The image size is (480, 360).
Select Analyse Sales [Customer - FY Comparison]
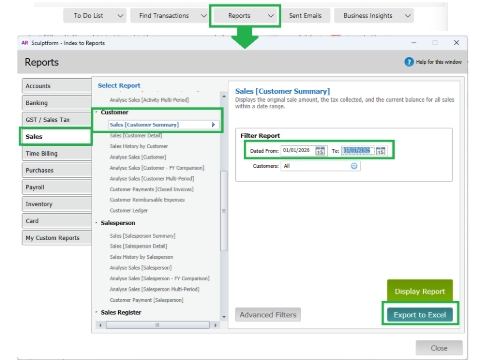pyautogui.click(x=157, y=168)
